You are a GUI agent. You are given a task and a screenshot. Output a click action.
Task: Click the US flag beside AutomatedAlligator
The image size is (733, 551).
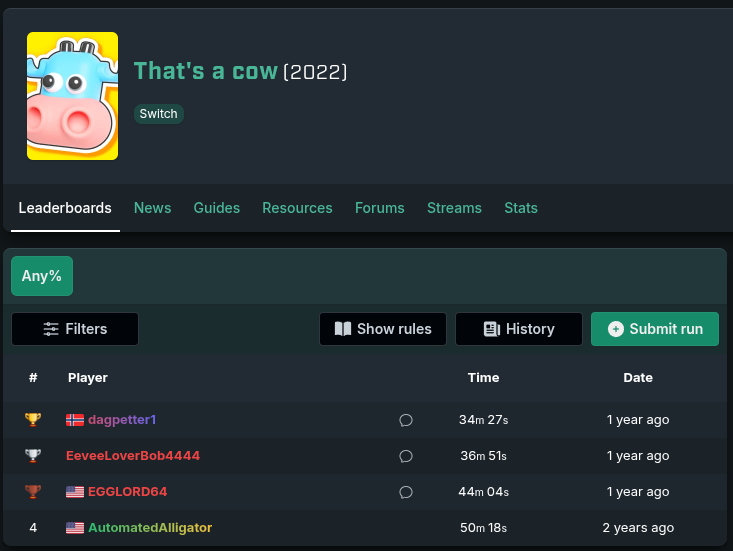coord(75,528)
